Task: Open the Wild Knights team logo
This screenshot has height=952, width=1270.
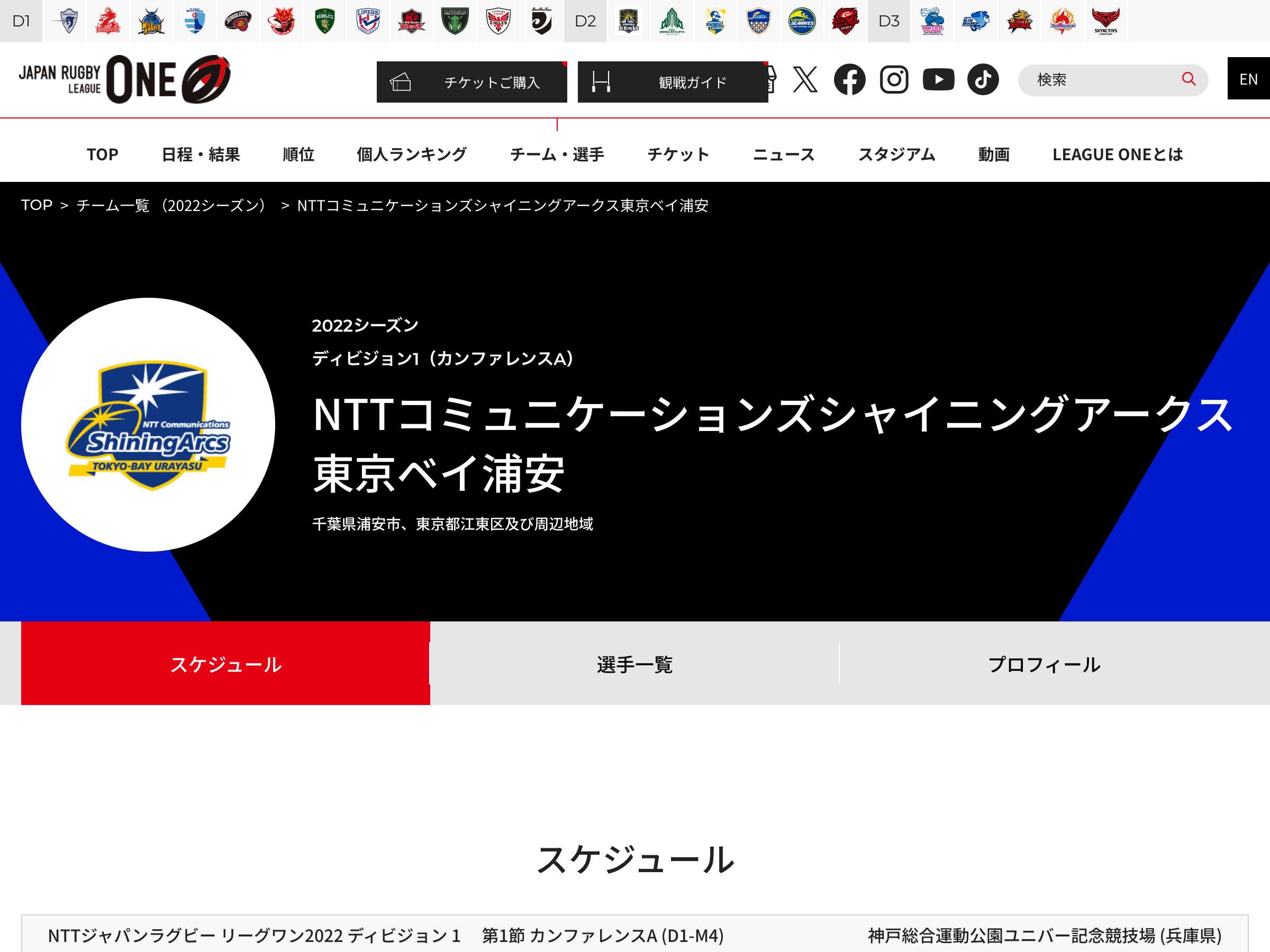Action: point(151,21)
